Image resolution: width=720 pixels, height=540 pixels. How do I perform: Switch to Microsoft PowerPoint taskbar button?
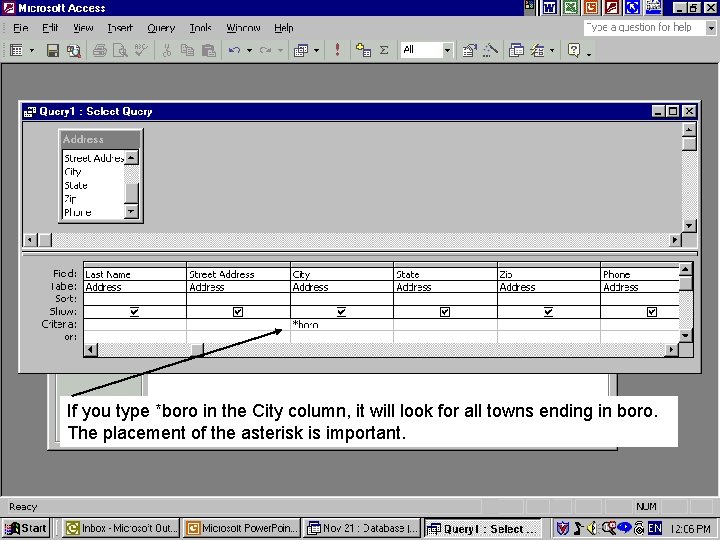point(242,528)
